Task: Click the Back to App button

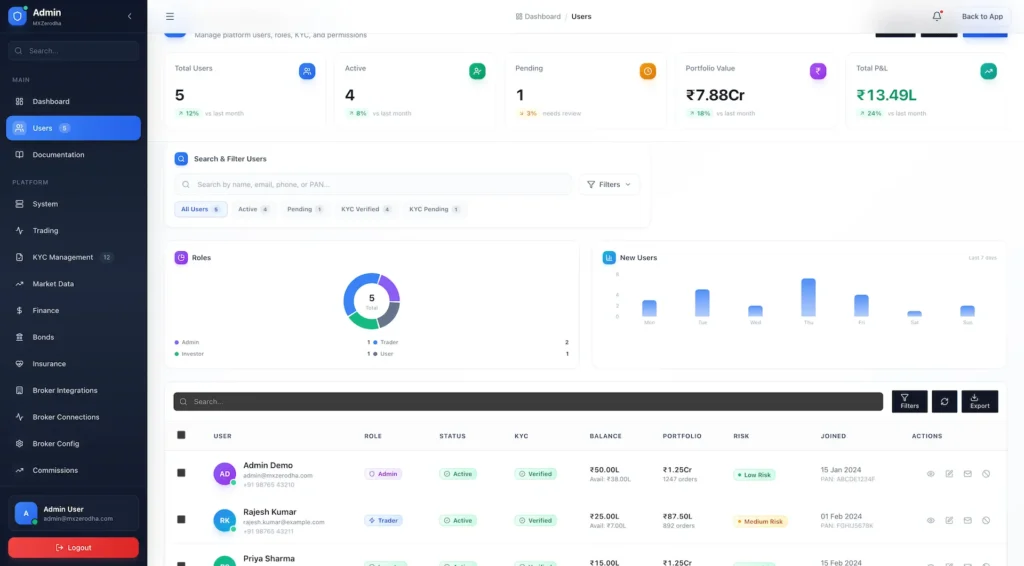Action: (982, 16)
